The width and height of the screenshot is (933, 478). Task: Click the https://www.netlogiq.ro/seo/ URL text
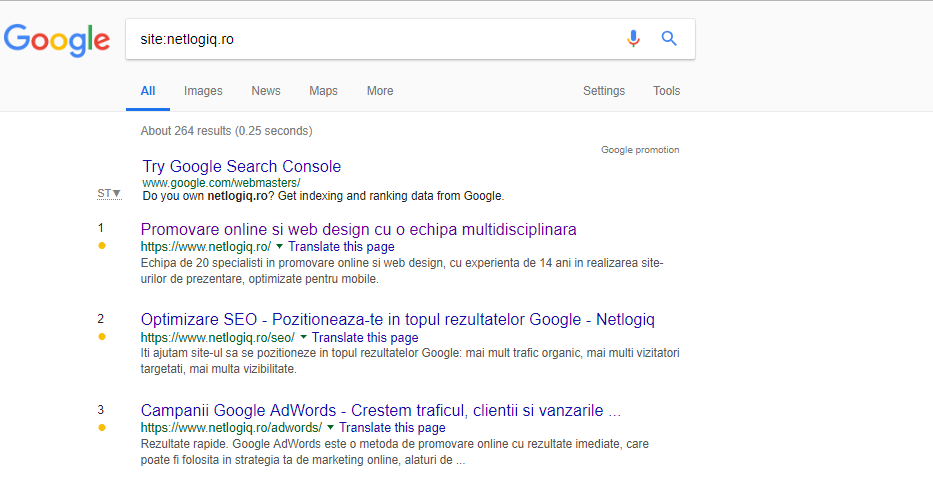218,338
